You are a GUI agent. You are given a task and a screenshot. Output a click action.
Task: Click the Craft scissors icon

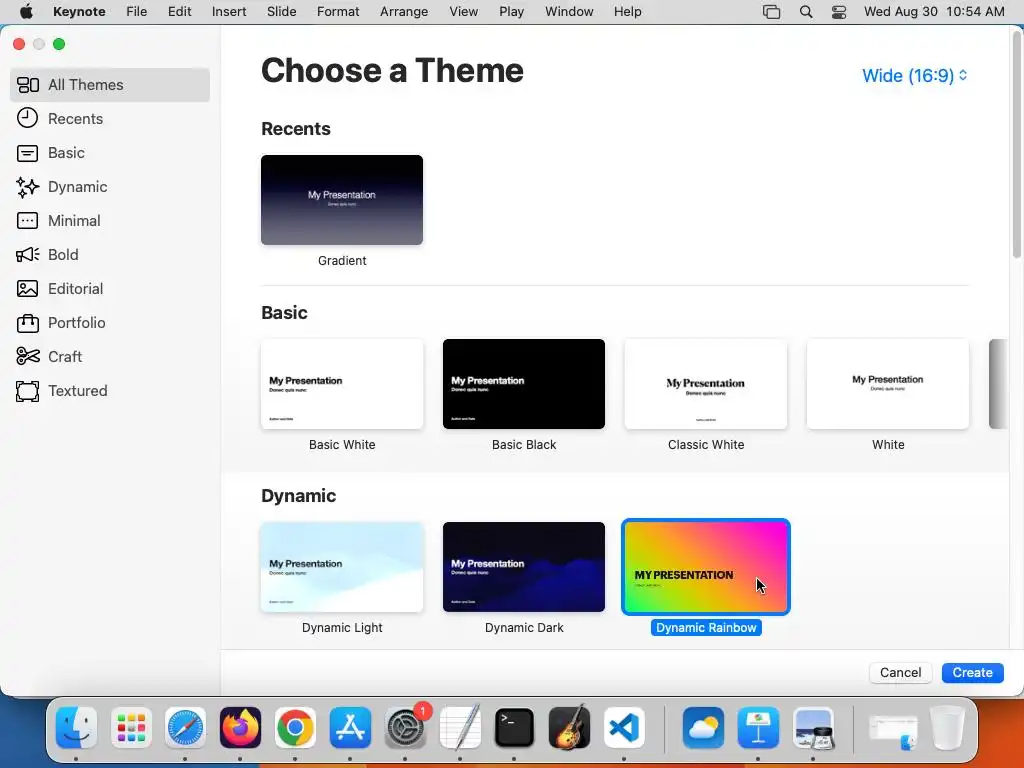coord(27,357)
